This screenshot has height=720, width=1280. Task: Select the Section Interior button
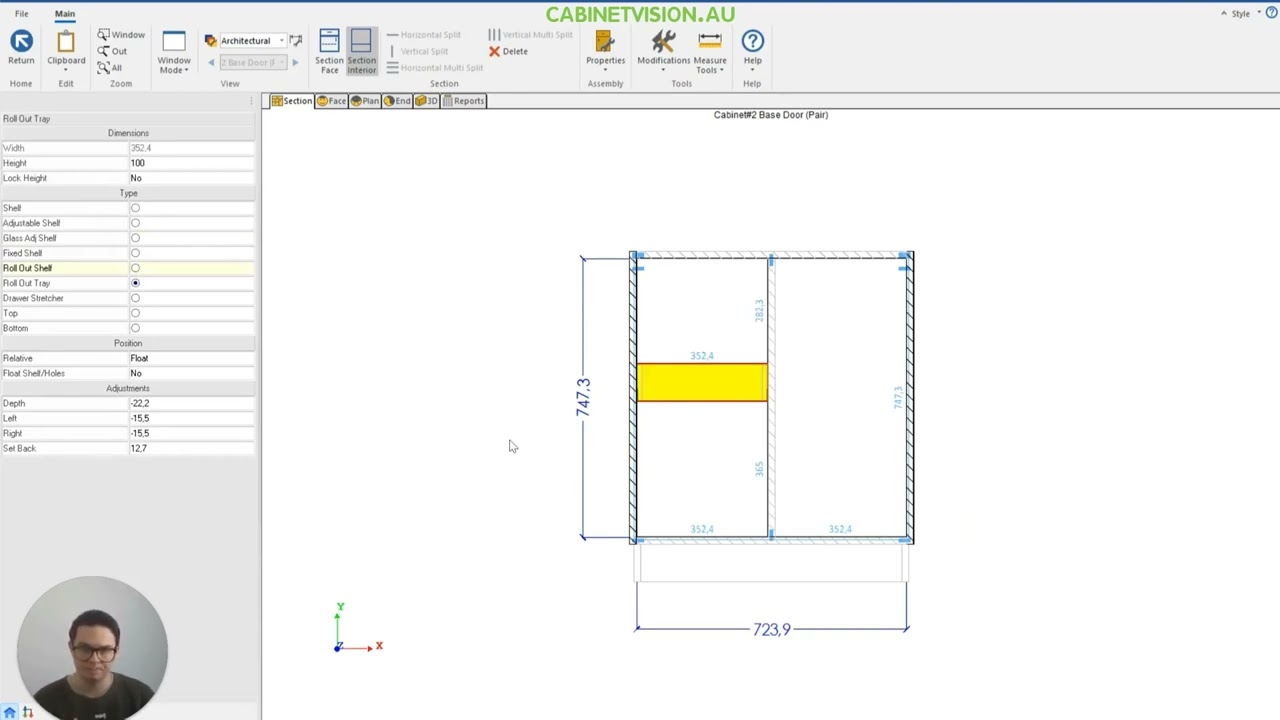coord(361,52)
